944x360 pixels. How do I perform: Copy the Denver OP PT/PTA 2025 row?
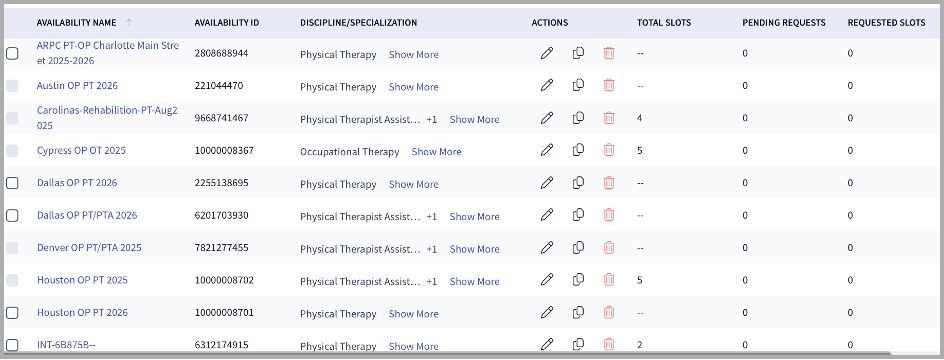pyautogui.click(x=579, y=247)
